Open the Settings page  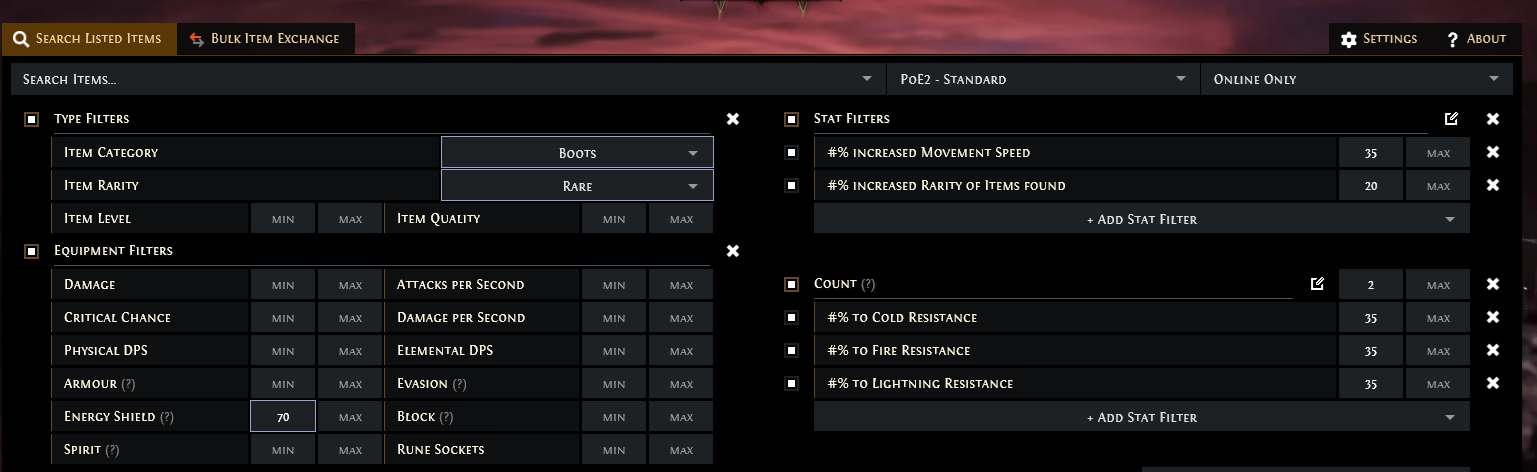[x=1379, y=39]
